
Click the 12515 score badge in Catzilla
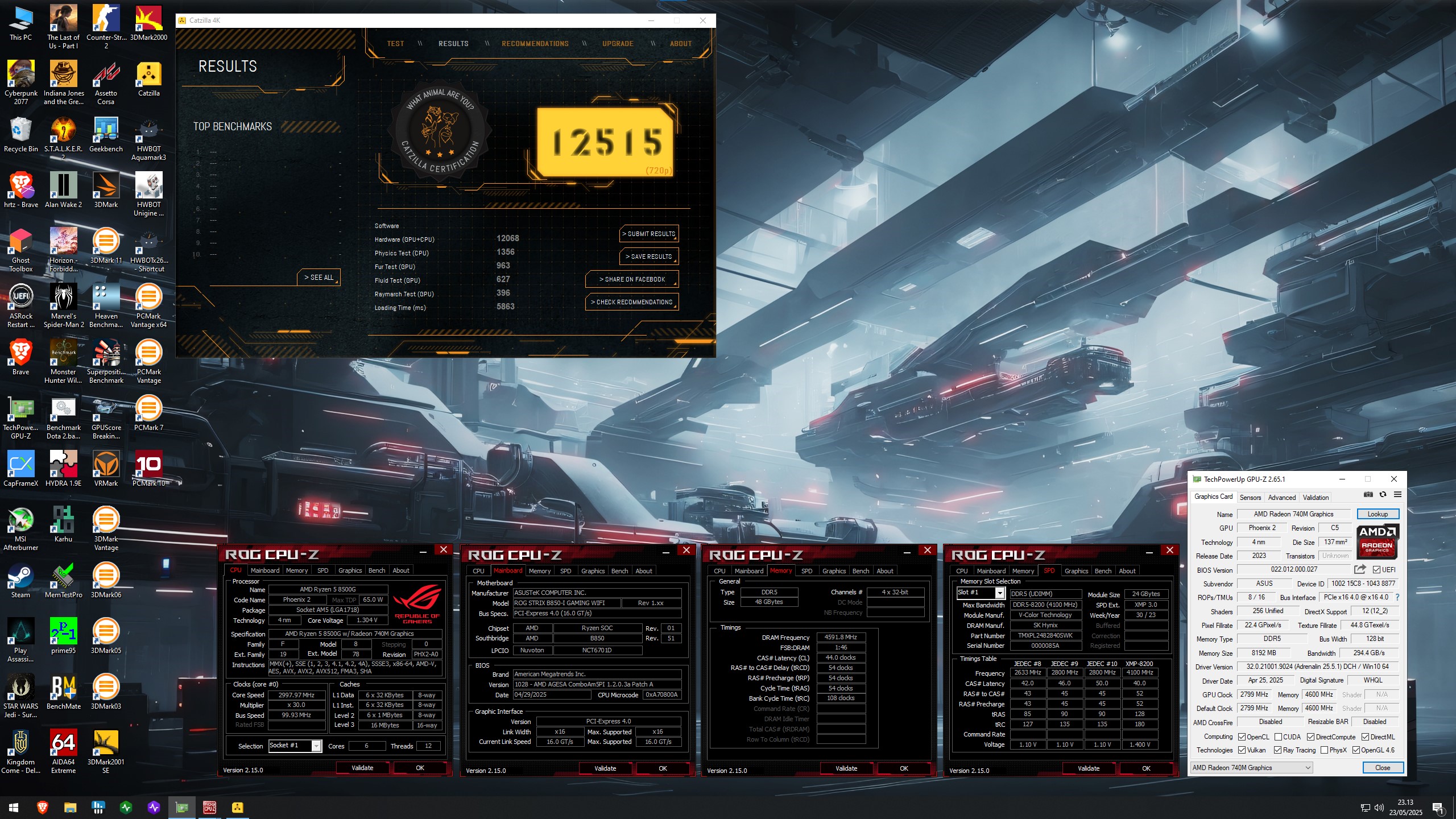(606, 142)
